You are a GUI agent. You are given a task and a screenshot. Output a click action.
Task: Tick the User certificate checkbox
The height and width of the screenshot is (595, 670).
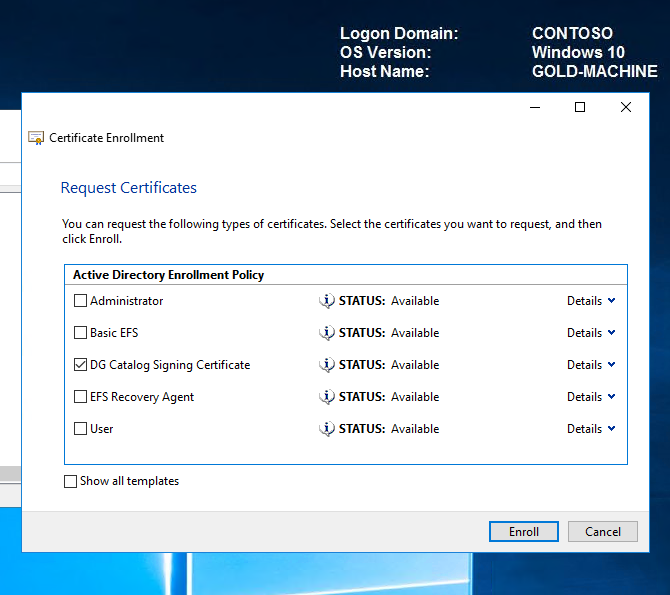point(81,429)
